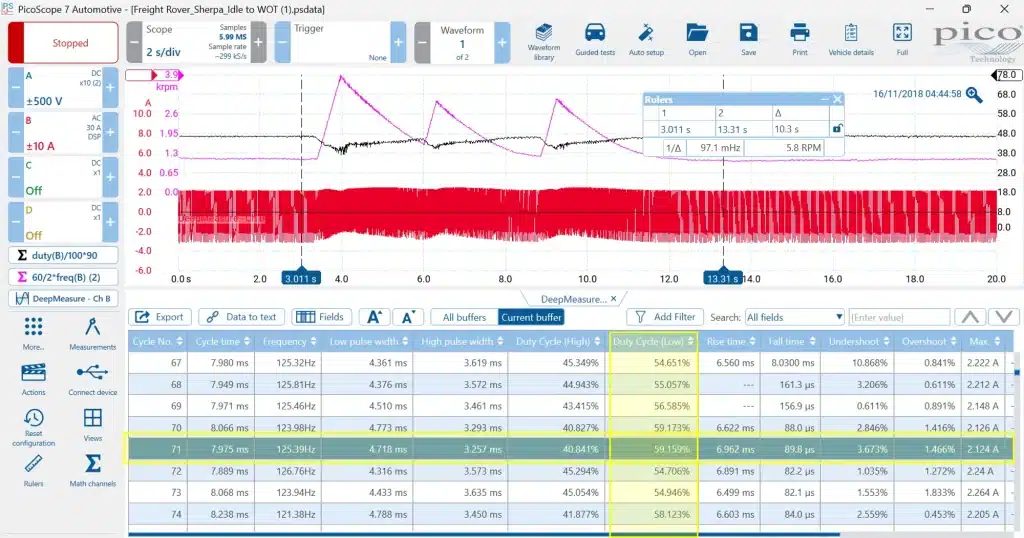1024x538 pixels.
Task: Open DeepMeasure - Ch B item
Action: pyautogui.click(x=63, y=298)
